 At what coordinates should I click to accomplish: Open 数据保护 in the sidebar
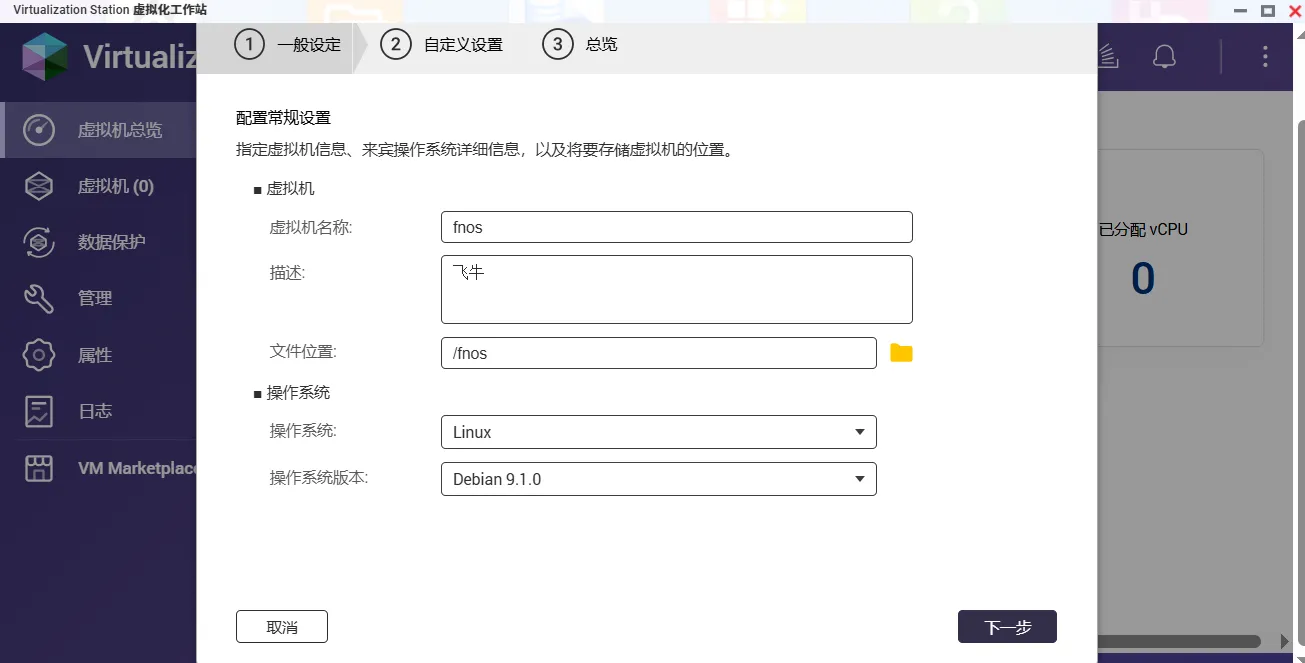tap(98, 242)
